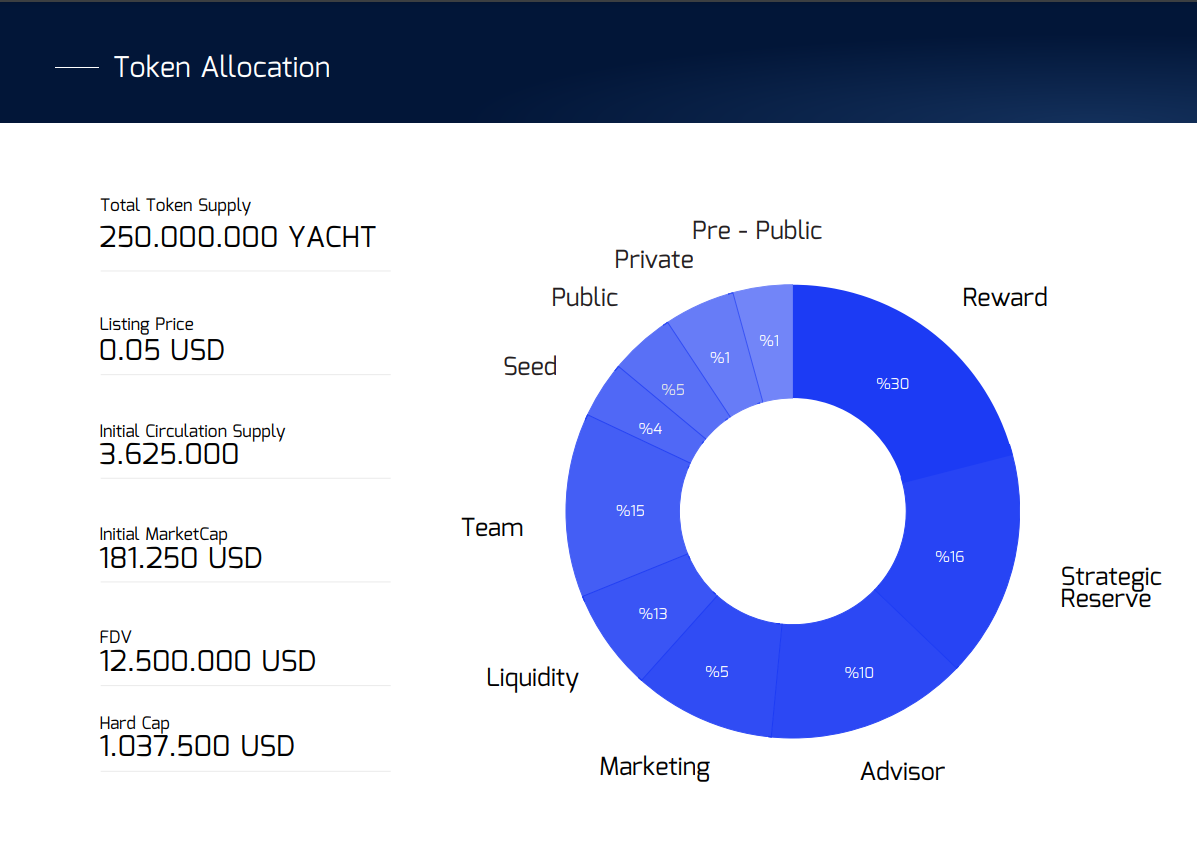Image resolution: width=1197 pixels, height=849 pixels.
Task: Select the Strategic Reserve %16 slice
Action: click(950, 557)
